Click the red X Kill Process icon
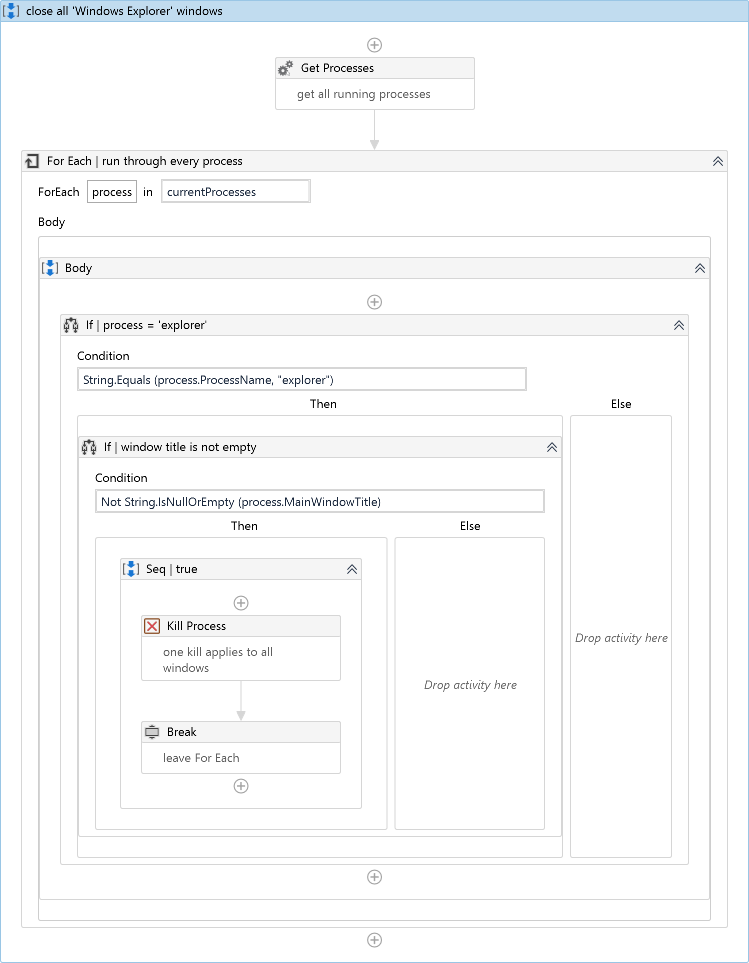 152,626
